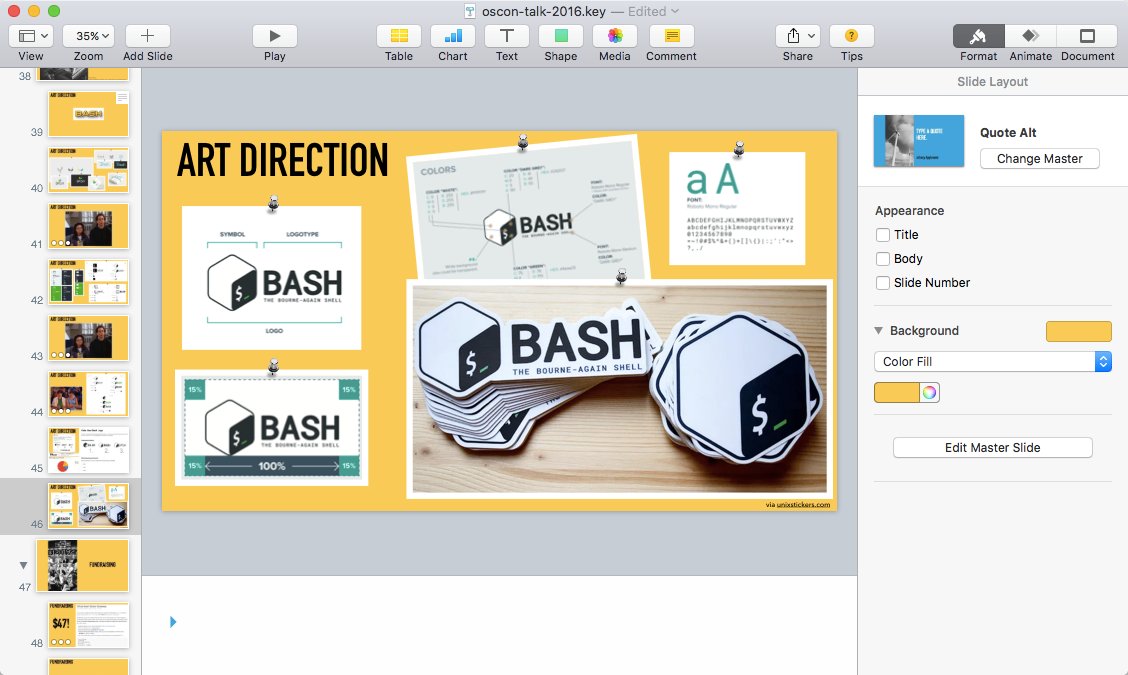Click the Quote Alt master thumbnail
The height and width of the screenshot is (675, 1128).
tap(919, 141)
